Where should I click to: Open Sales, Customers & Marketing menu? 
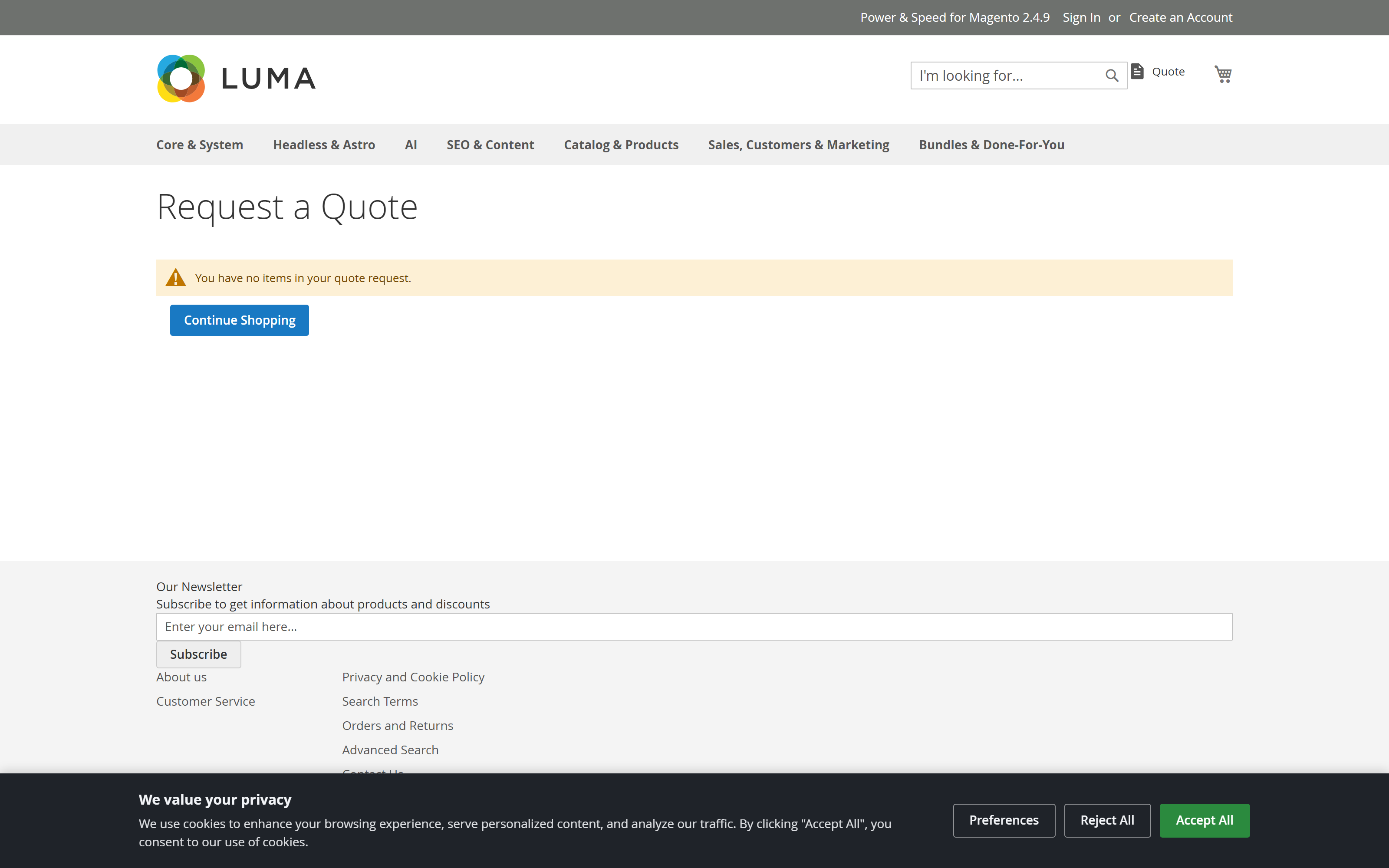pos(798,145)
